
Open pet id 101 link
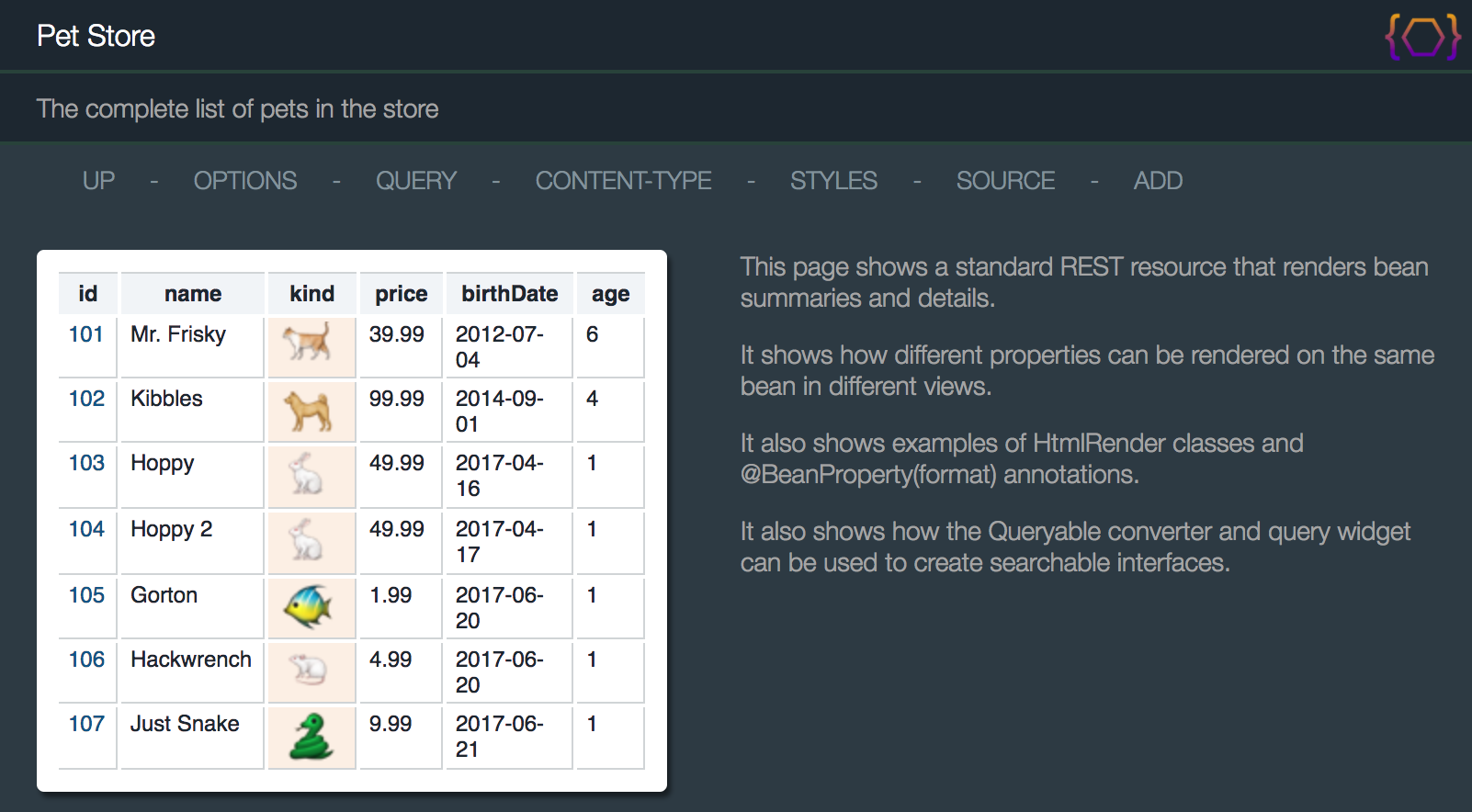[86, 334]
